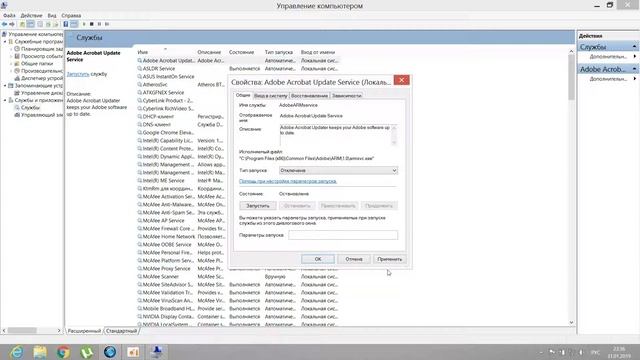Click the Pause service toolbar icon
640x360 pixels.
tap(99, 24)
